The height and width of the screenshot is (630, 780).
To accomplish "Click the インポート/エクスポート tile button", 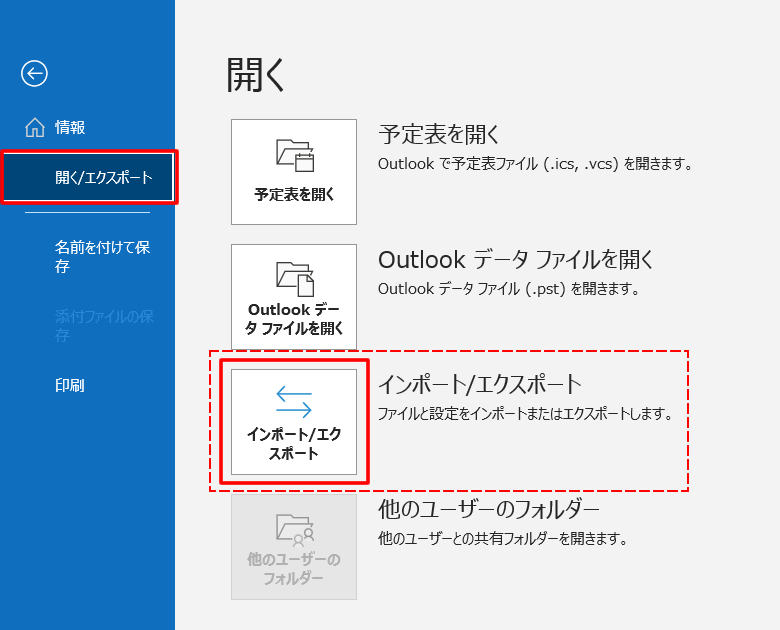I will [294, 421].
